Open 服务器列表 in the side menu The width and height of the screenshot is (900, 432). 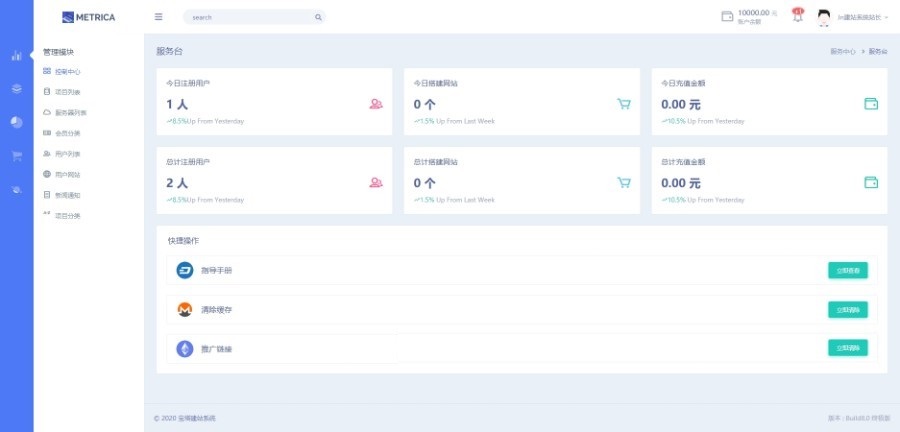[x=71, y=112]
